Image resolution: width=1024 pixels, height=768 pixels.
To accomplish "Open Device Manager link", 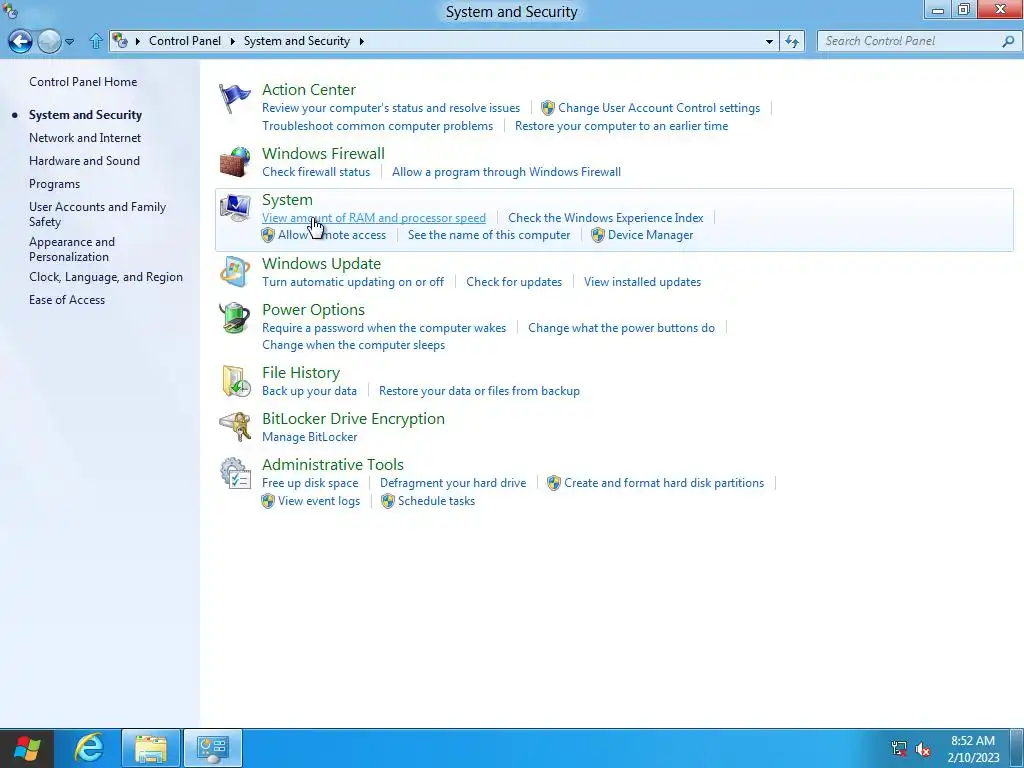I will click(x=650, y=235).
